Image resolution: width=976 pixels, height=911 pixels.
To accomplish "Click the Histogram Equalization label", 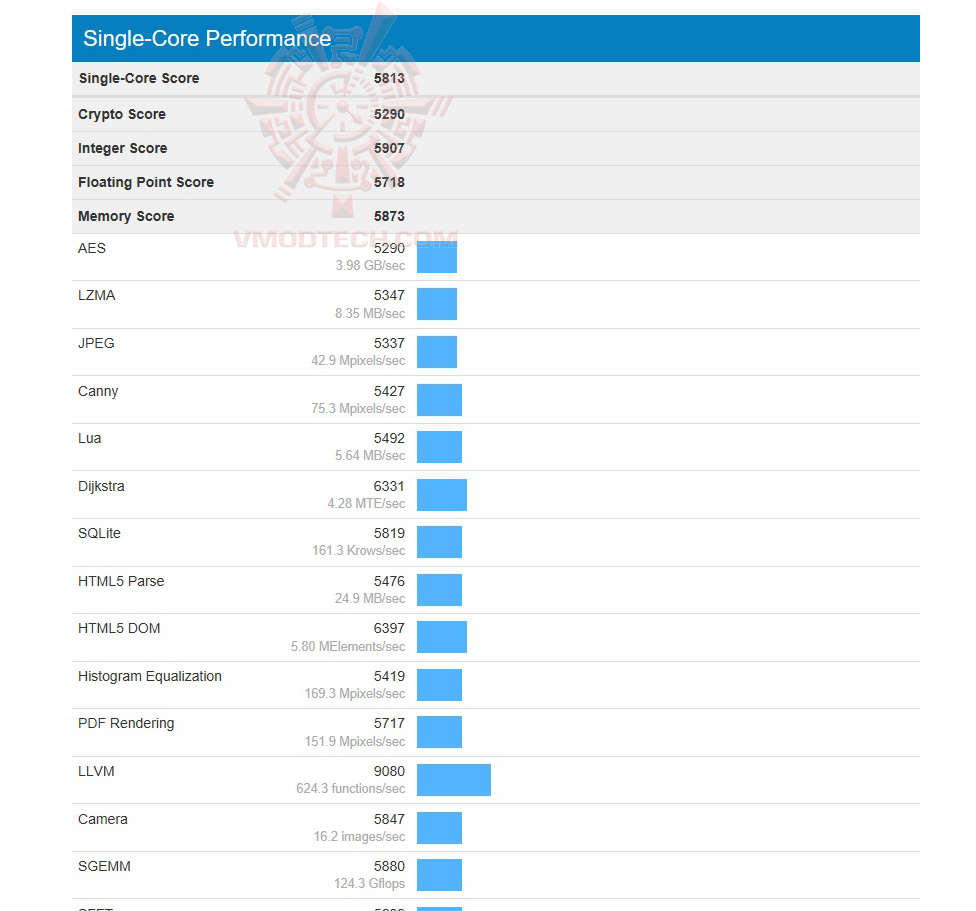I will point(150,677).
